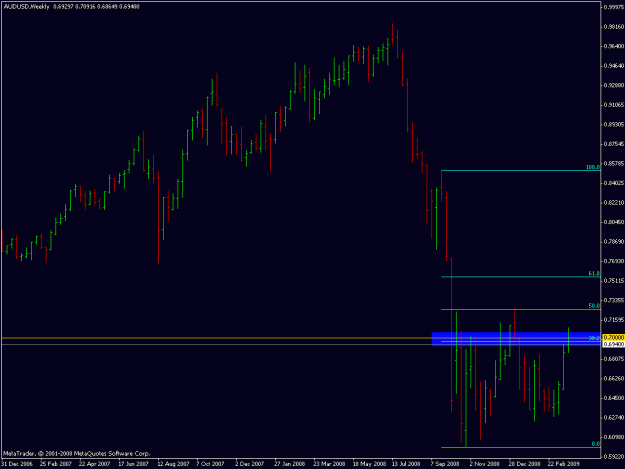Click the 18 May 2008 date label

point(368,464)
